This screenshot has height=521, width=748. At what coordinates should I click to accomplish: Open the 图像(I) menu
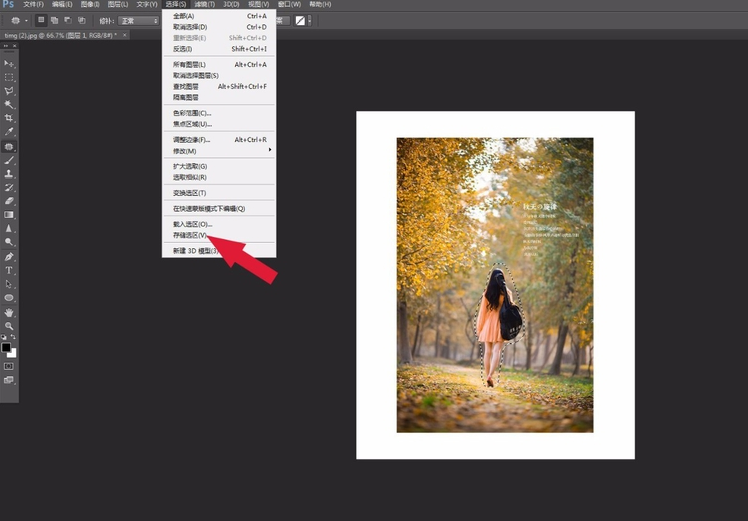90,4
